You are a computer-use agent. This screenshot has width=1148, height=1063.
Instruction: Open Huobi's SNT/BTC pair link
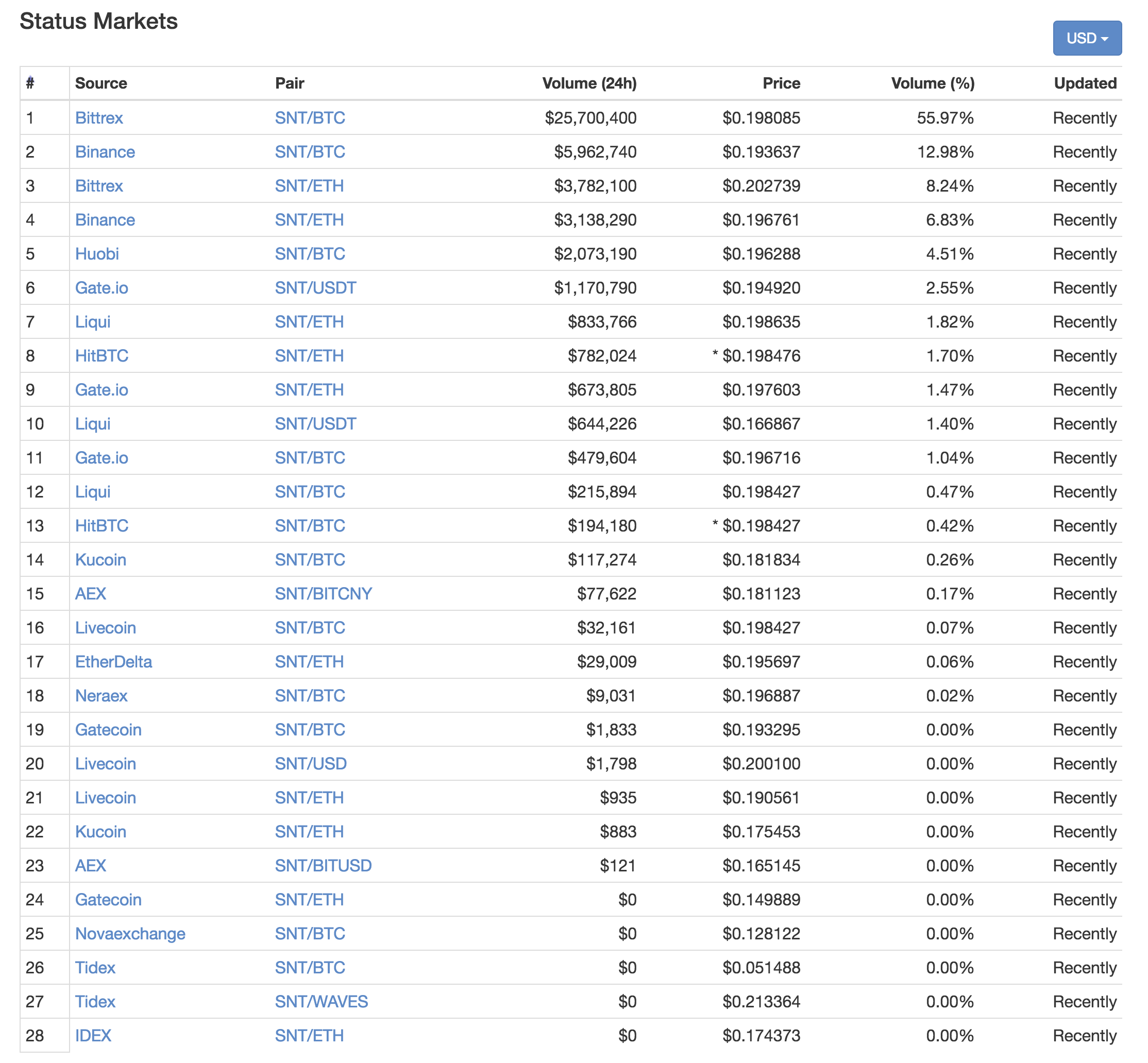click(310, 254)
